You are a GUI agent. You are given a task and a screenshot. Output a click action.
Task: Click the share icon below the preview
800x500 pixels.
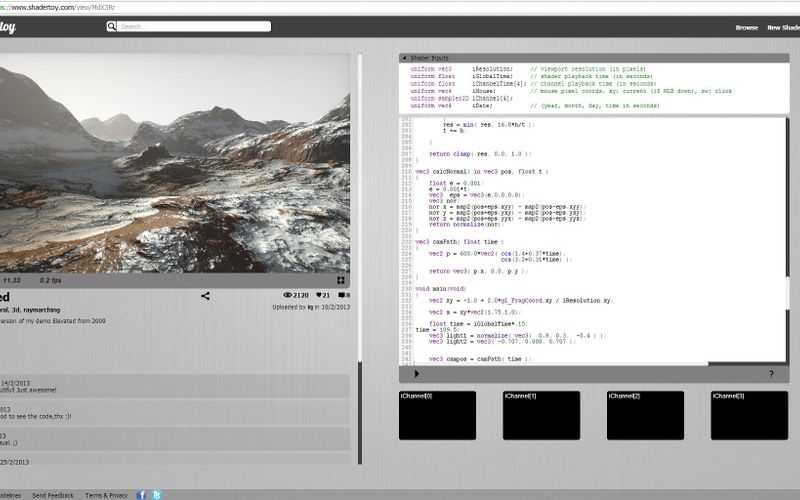205,296
